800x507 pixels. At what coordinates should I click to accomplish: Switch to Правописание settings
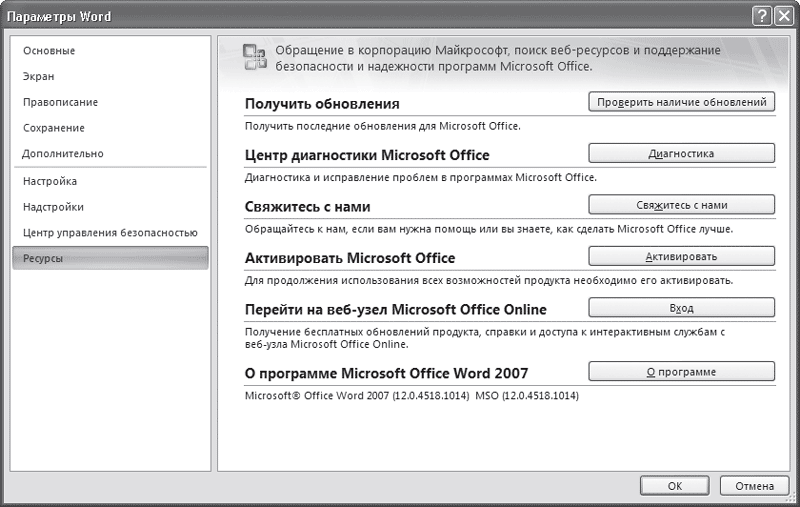(60, 102)
